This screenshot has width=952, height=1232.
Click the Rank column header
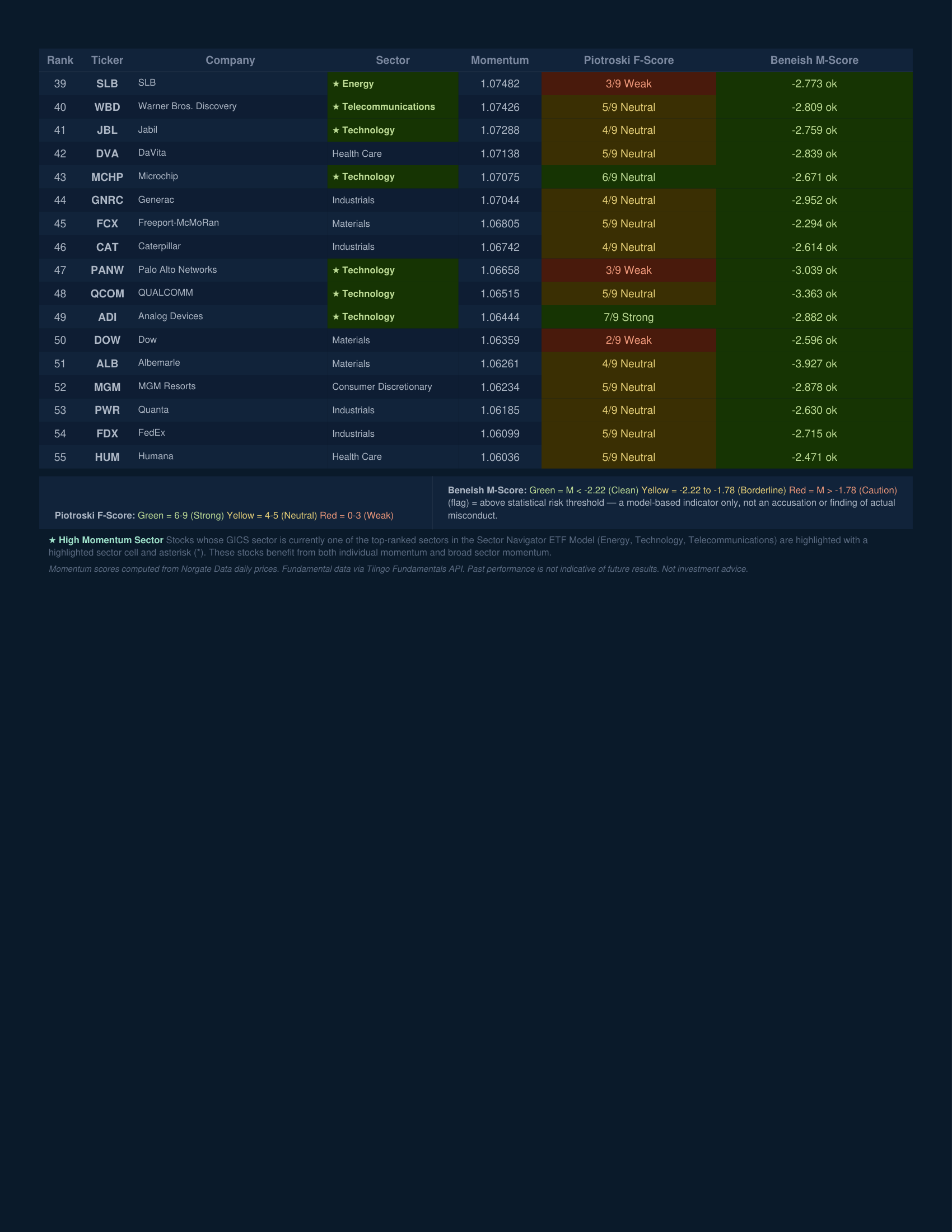[60, 60]
